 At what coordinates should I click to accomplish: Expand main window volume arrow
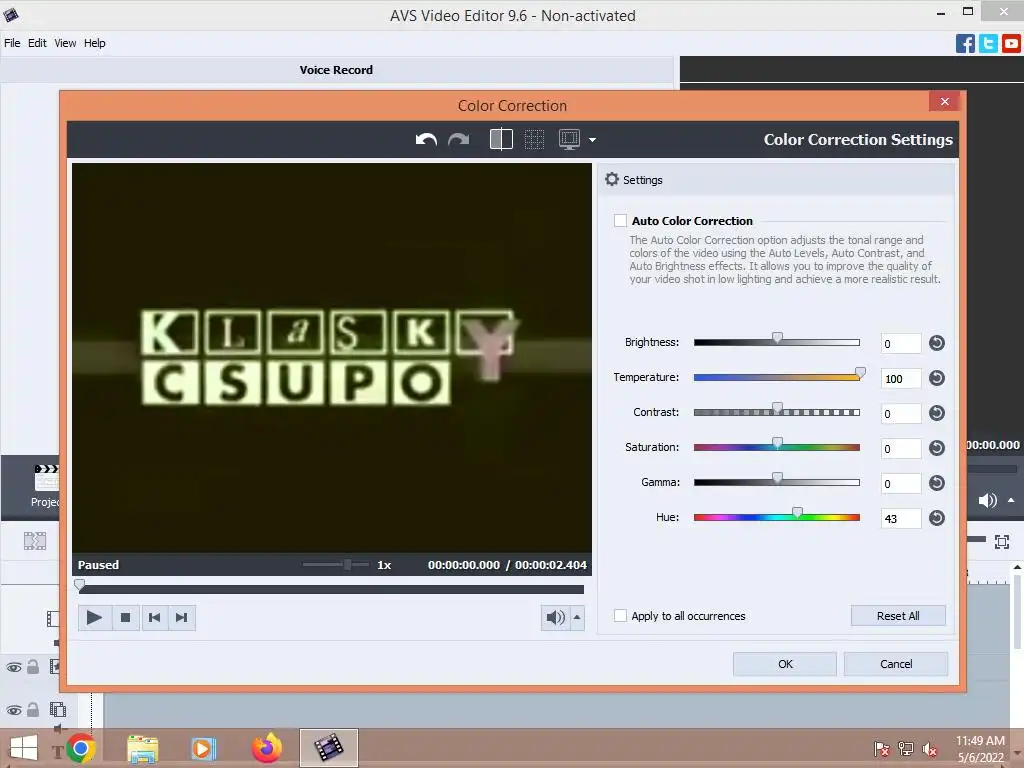1011,500
